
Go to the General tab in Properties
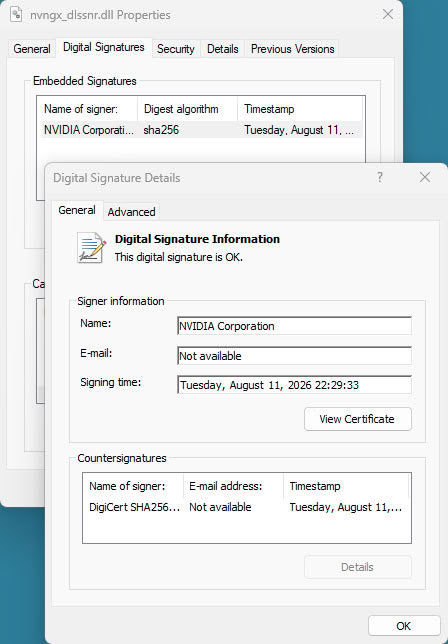[32, 49]
